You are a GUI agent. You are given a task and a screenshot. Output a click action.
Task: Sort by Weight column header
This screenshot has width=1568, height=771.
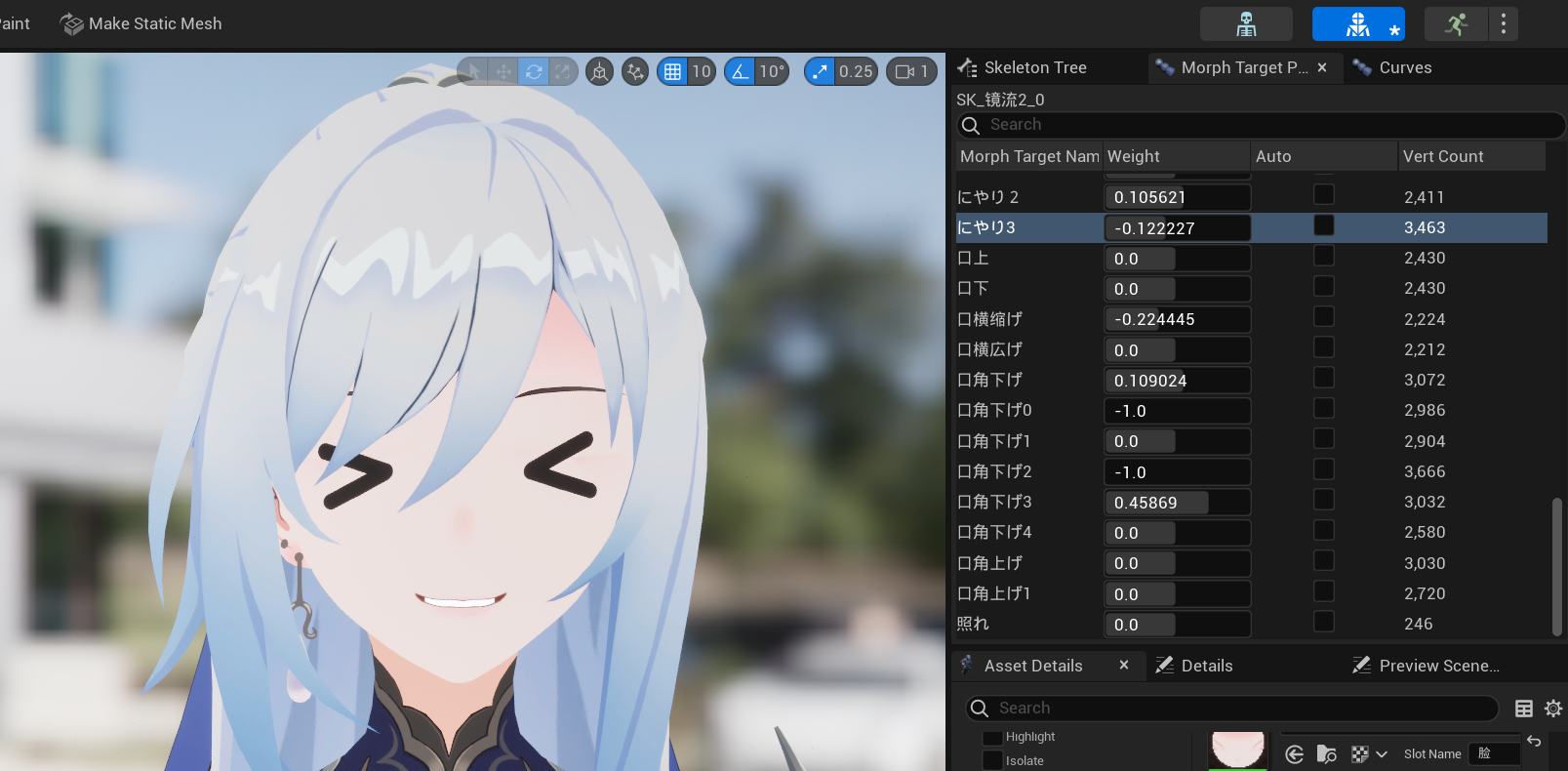pyautogui.click(x=1177, y=156)
